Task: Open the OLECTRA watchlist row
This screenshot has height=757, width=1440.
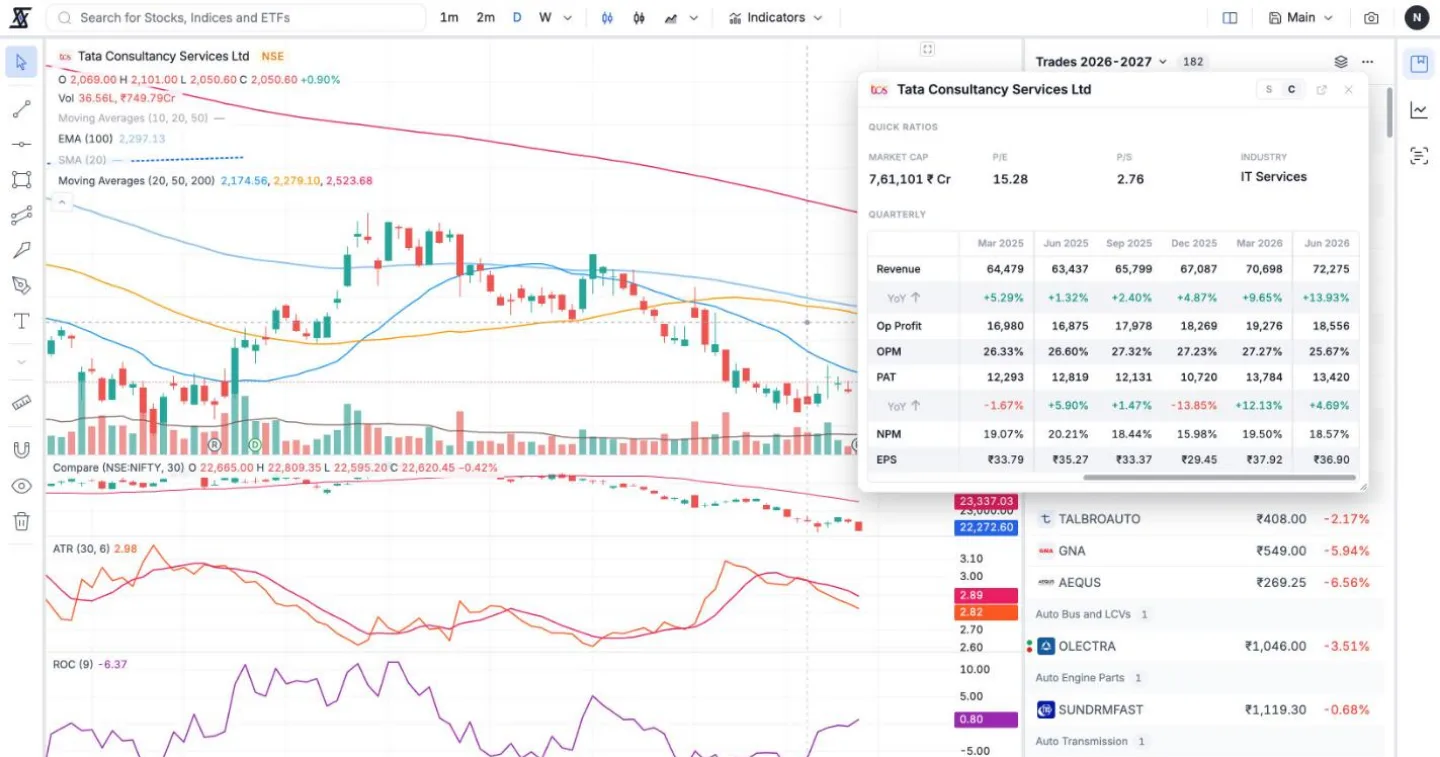Action: click(1205, 646)
